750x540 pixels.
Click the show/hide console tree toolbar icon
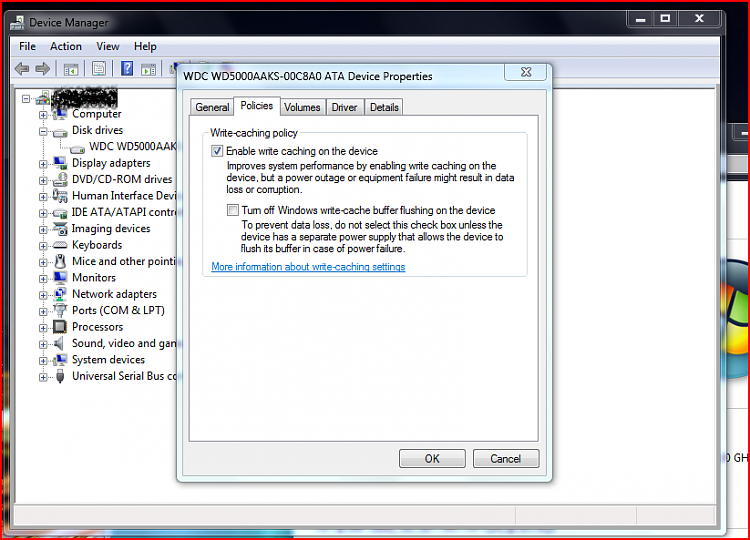click(71, 70)
